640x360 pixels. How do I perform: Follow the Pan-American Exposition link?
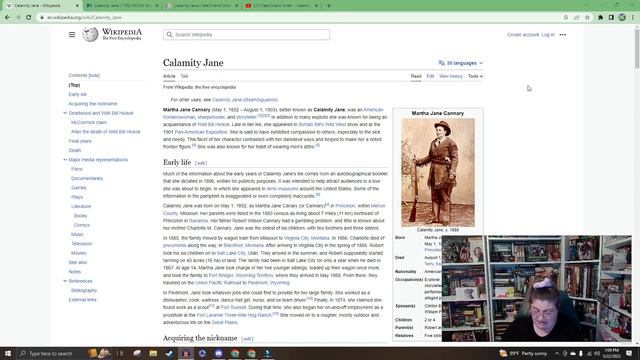[x=201, y=132]
